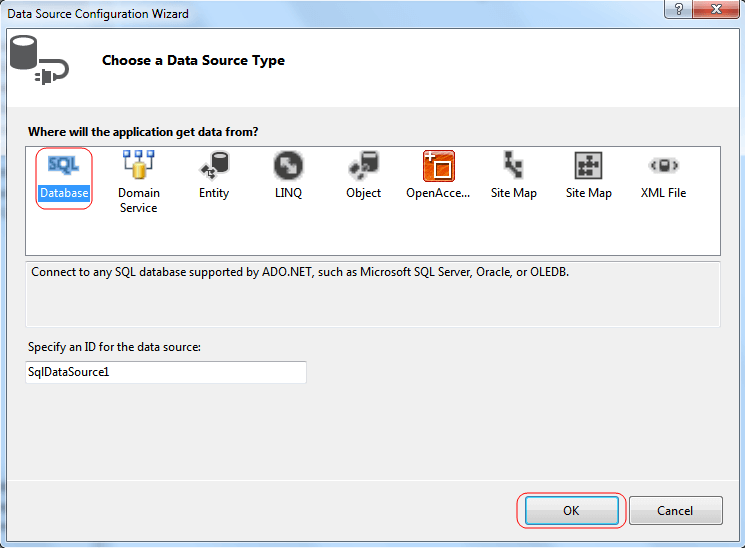Click the 'Choose a Data Source Type' heading
745x548 pixels.
[x=193, y=61]
